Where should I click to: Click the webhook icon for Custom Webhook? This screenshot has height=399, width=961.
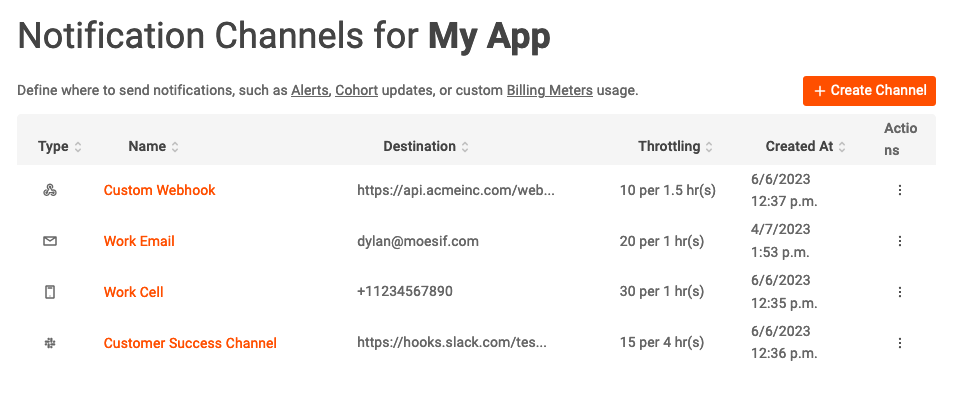click(50, 191)
